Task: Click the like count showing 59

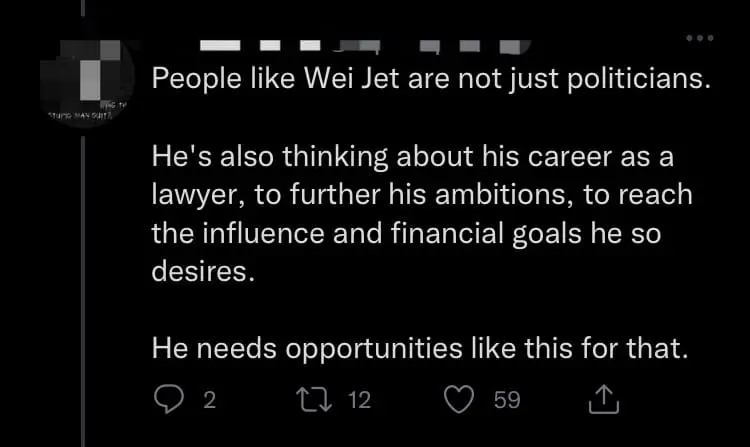Action: [507, 400]
